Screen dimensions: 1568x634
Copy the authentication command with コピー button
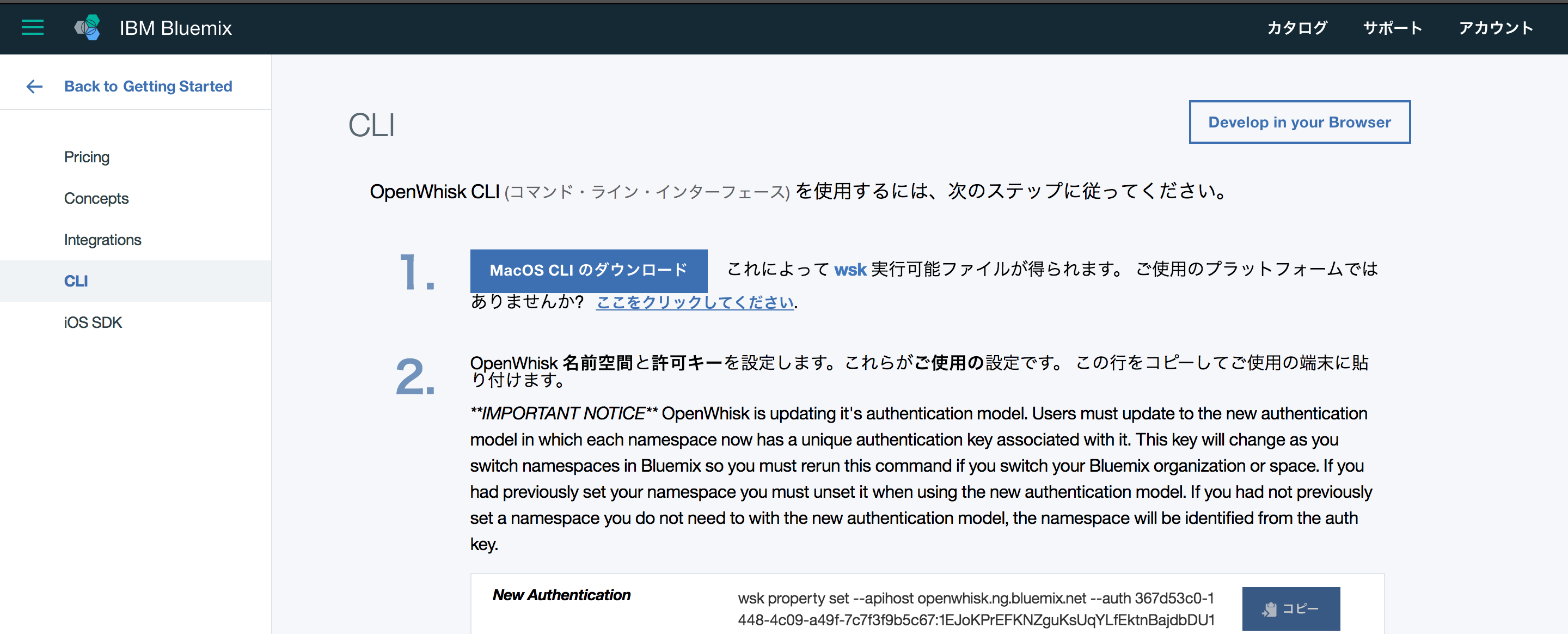(x=1291, y=608)
